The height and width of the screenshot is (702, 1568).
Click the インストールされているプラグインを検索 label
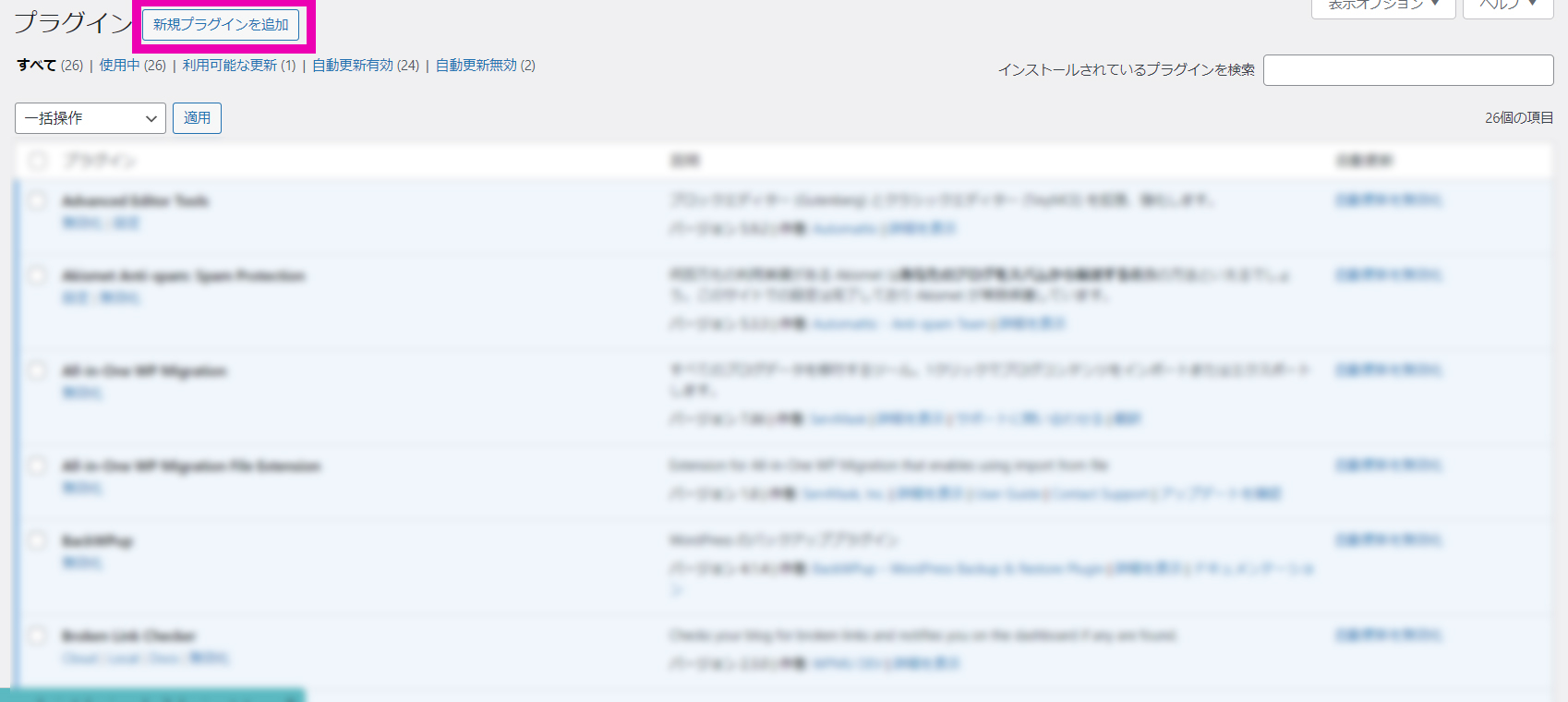(1127, 70)
